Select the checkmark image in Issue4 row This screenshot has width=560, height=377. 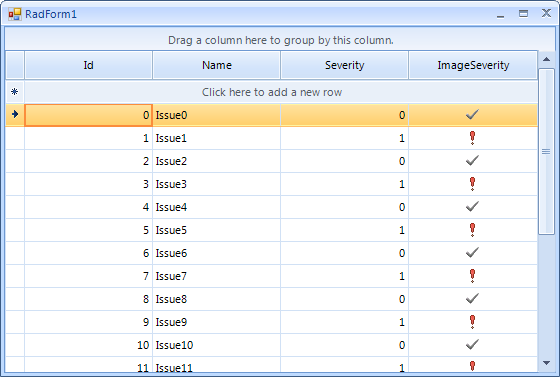472,206
